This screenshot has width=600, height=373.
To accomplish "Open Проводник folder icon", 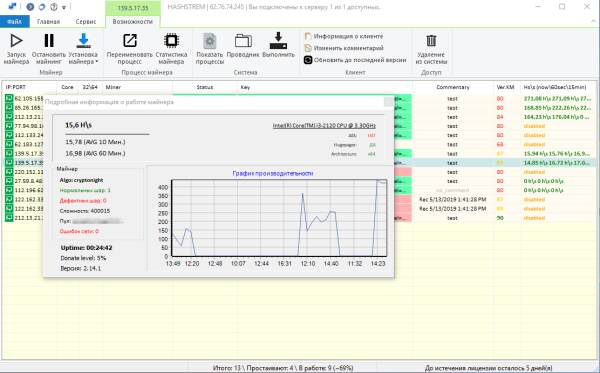I will (243, 41).
